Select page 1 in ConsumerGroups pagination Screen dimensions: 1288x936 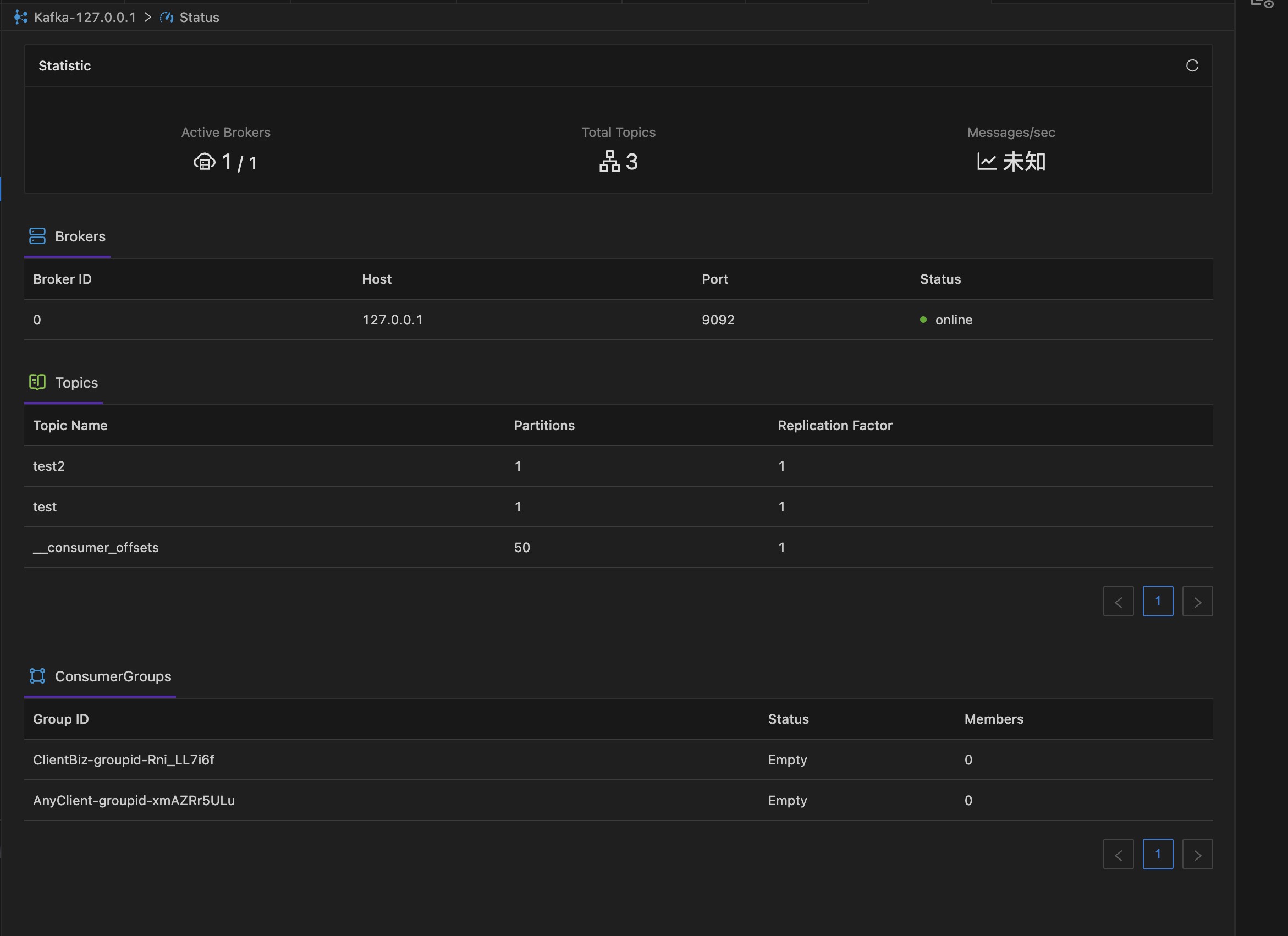click(x=1157, y=854)
